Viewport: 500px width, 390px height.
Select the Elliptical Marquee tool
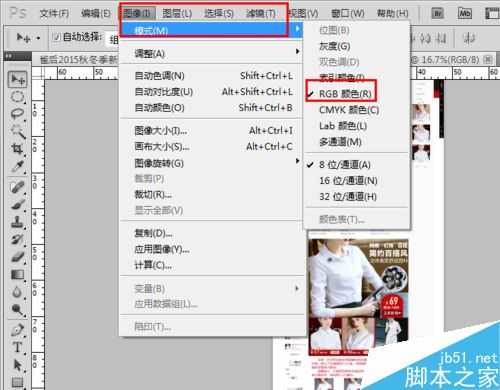point(17,97)
